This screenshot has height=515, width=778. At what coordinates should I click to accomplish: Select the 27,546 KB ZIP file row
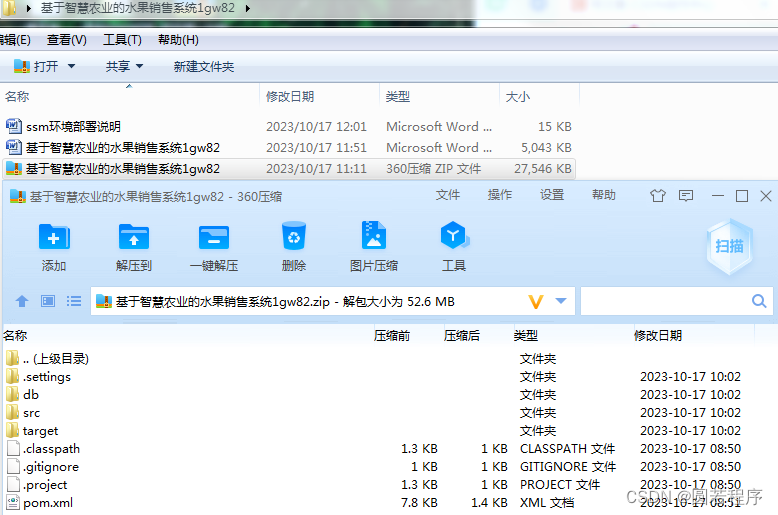click(289, 169)
